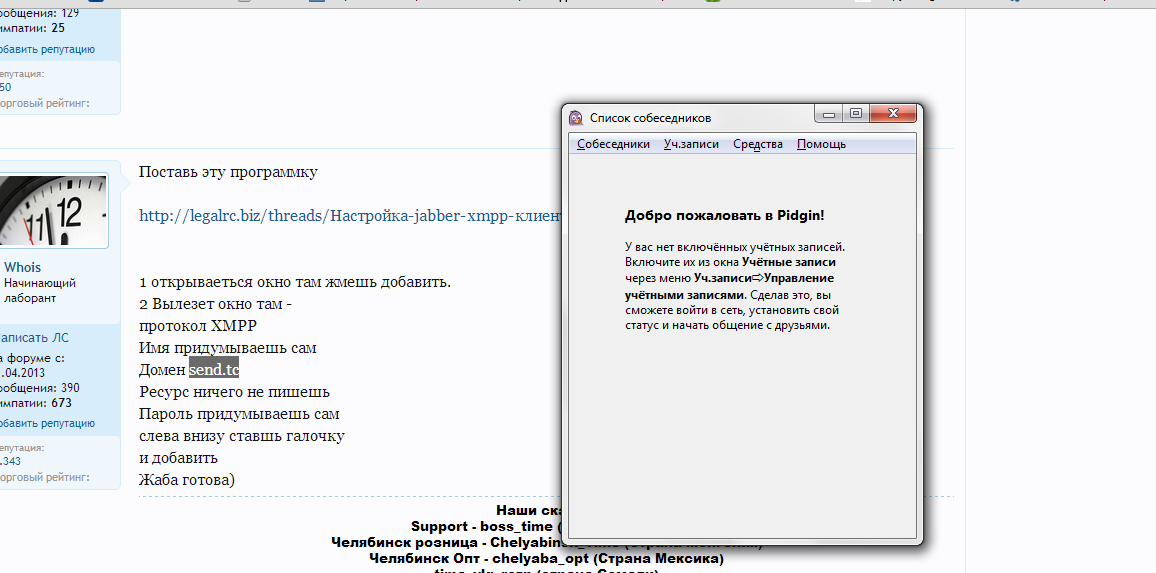The image size is (1156, 573).
Task: Open the Собеседники menu in Pidgin
Action: tap(613, 144)
